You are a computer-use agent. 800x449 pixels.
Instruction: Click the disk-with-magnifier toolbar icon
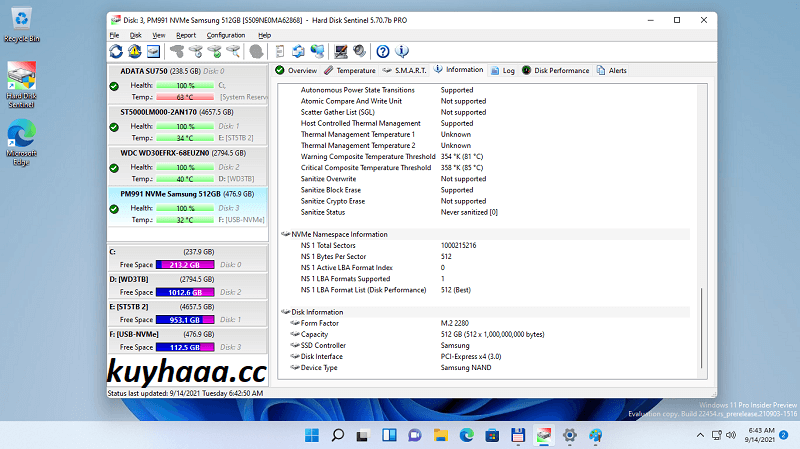[x=233, y=51]
